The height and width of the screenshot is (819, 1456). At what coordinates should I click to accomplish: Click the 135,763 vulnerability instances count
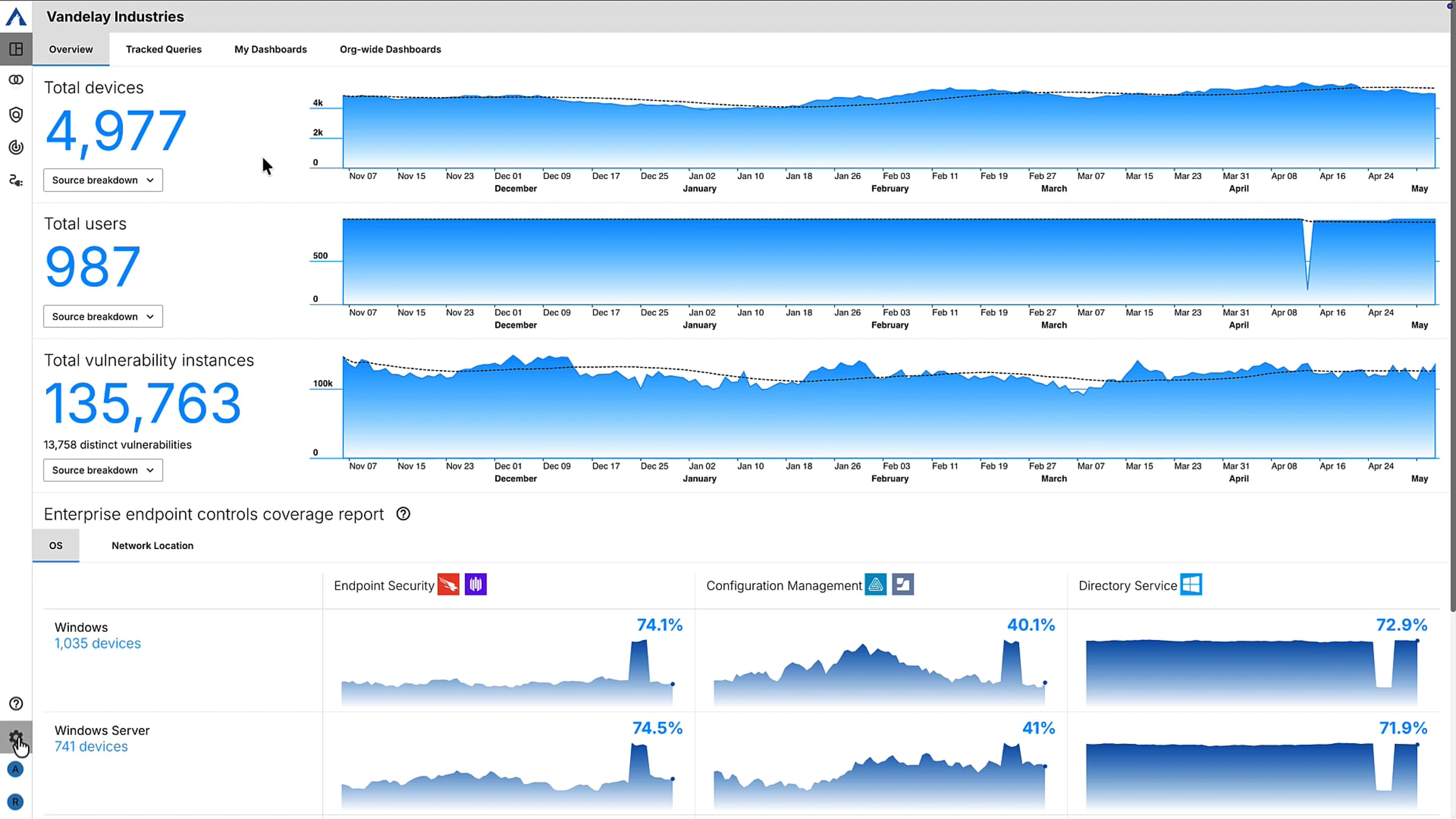tap(143, 404)
